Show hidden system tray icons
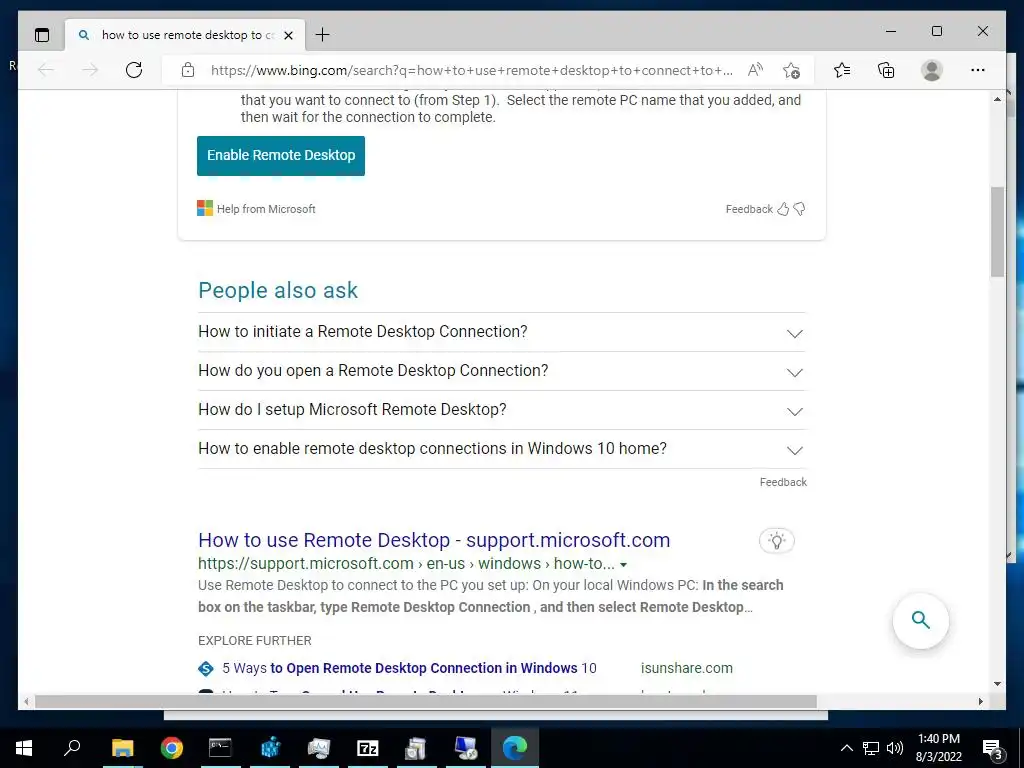This screenshot has width=1024, height=768. click(x=846, y=748)
